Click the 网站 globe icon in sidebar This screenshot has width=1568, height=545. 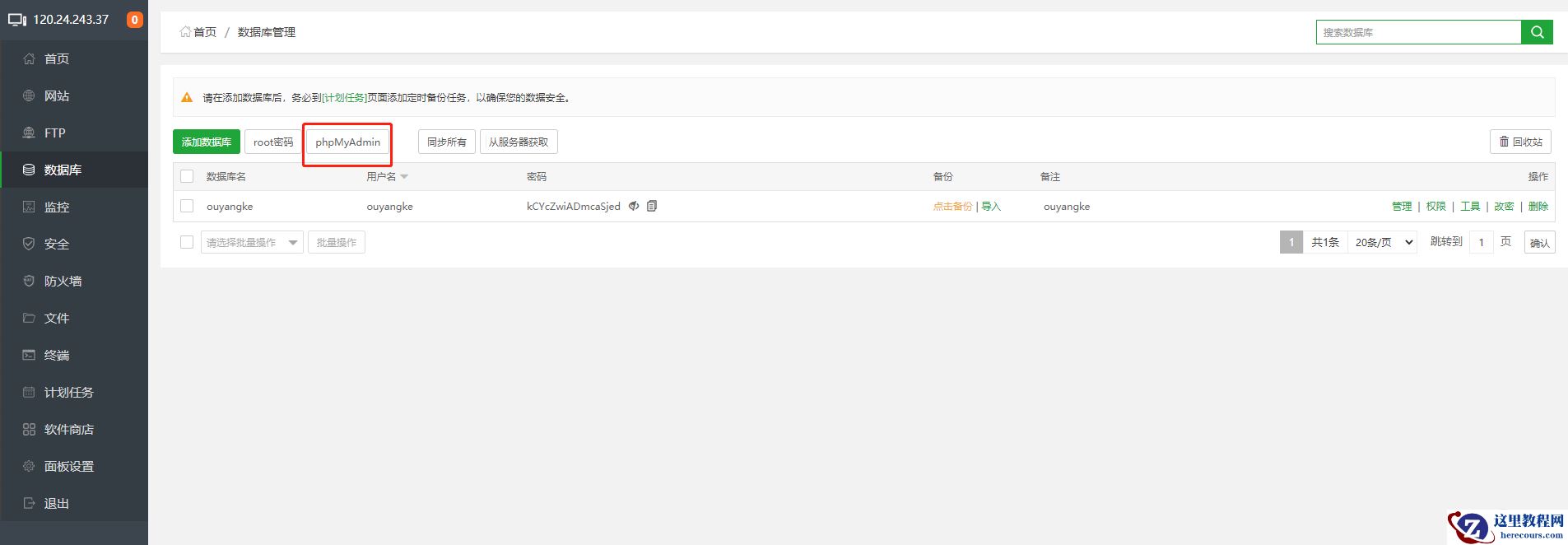[x=29, y=95]
